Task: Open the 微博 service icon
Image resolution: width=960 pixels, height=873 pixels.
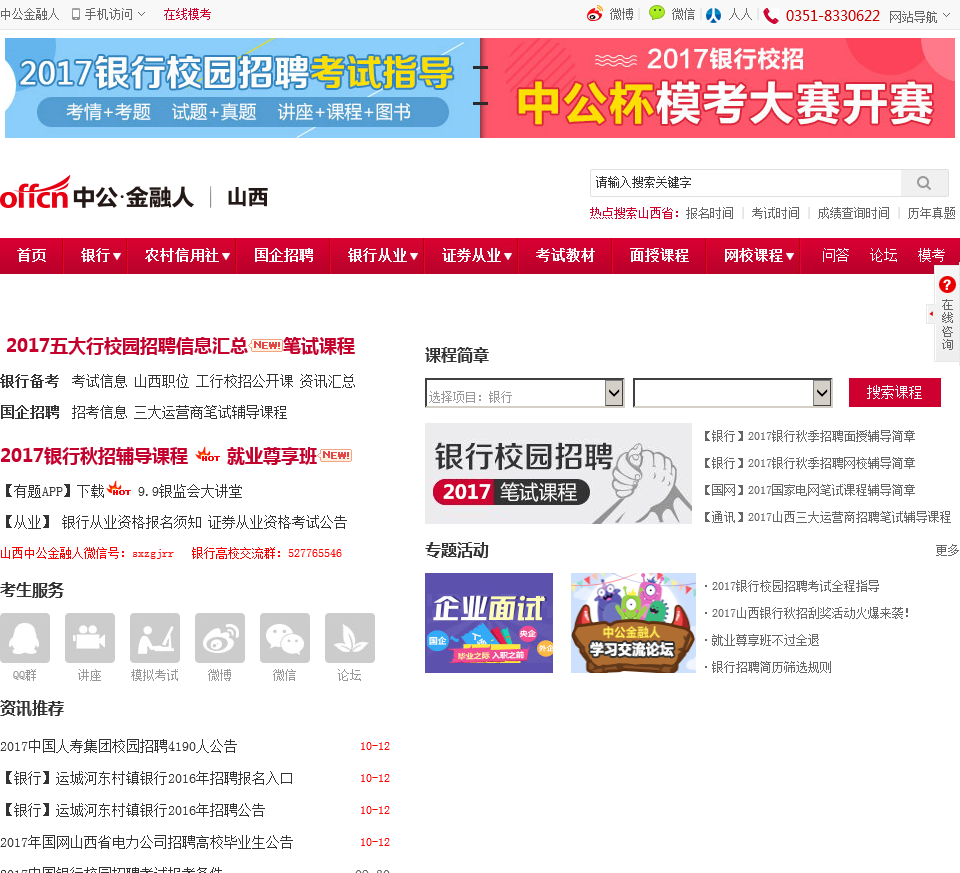Action: (220, 638)
